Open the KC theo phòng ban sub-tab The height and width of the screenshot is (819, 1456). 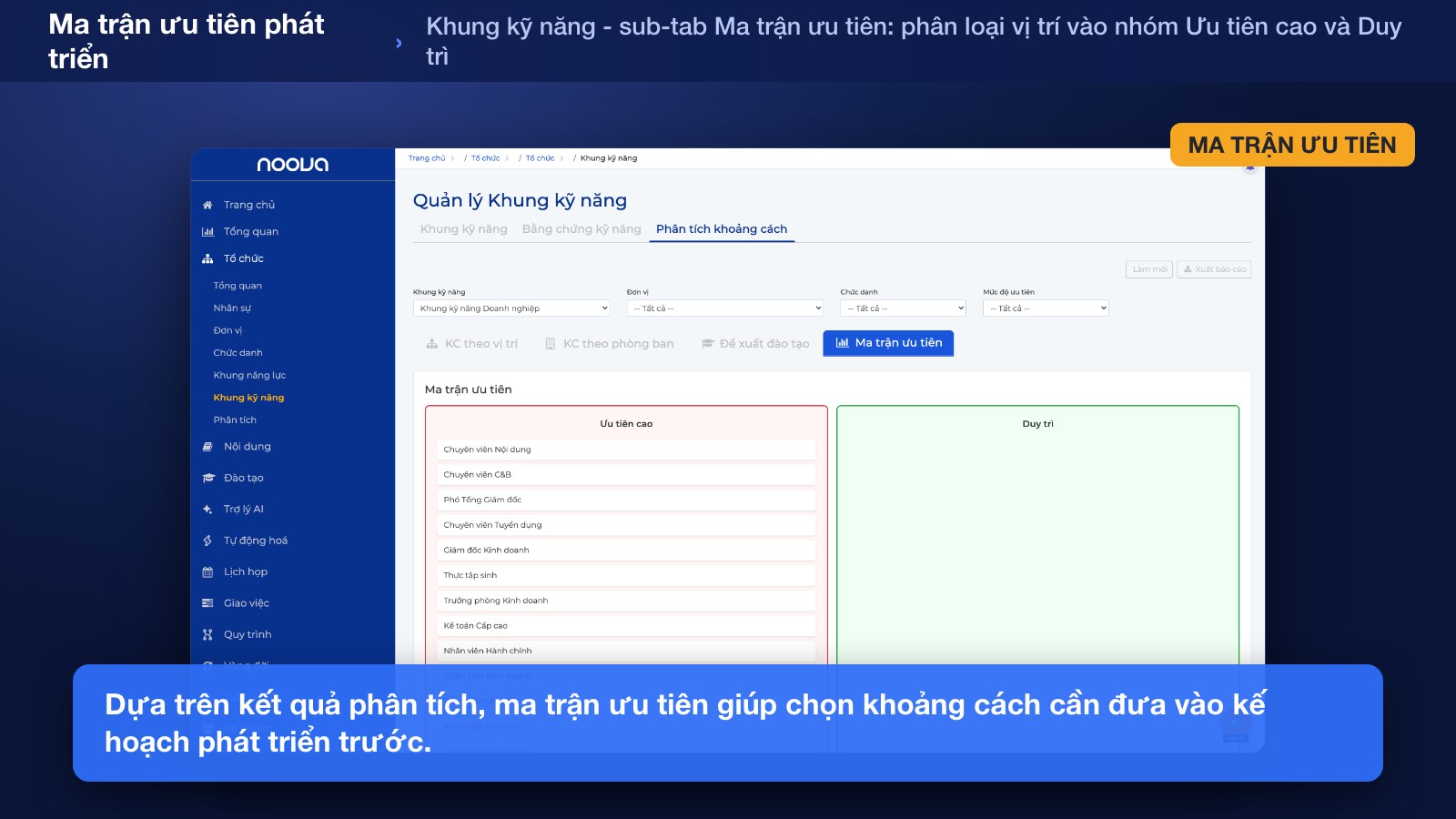pos(609,344)
